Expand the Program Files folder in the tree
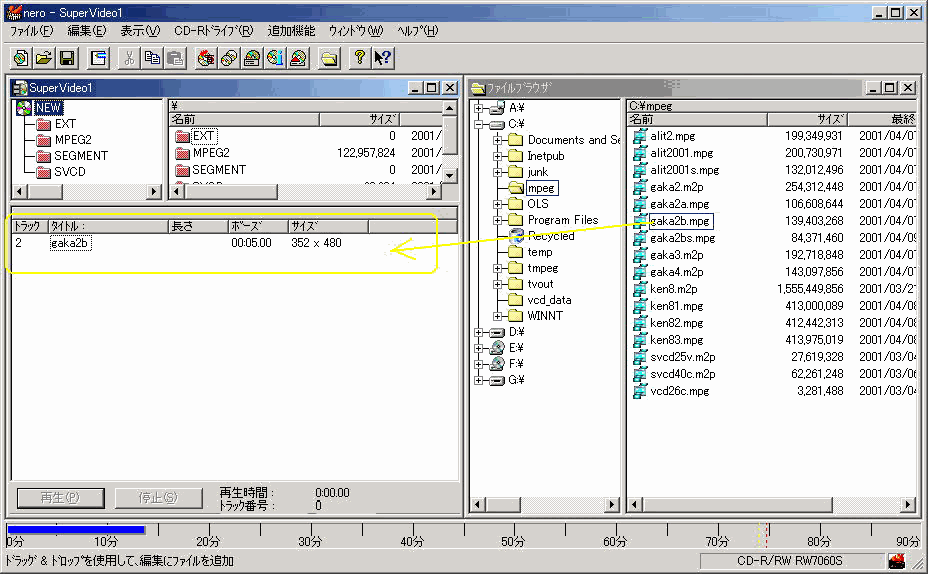Screen dimensions: 928x574 pos(498,220)
